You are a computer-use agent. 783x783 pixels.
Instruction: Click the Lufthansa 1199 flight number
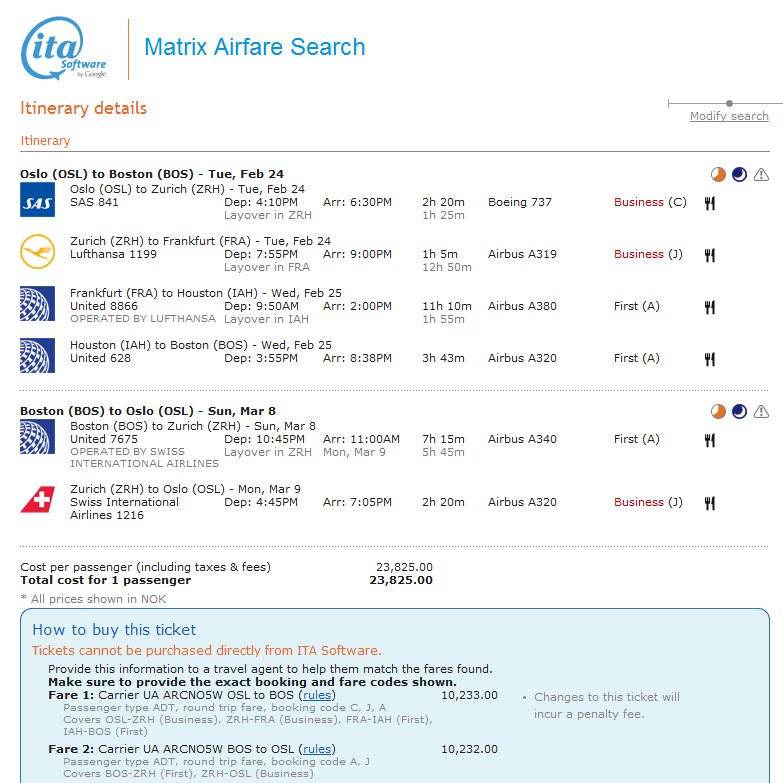[x=113, y=254]
